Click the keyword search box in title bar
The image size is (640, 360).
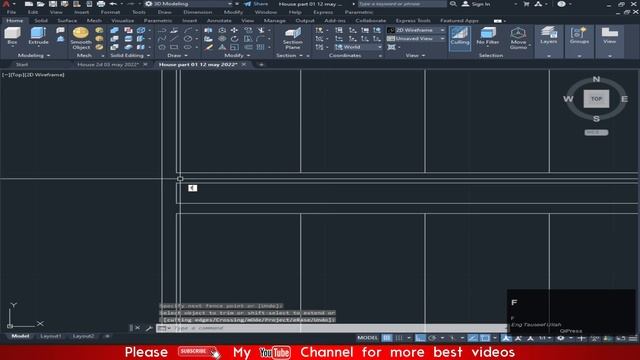click(x=402, y=4)
